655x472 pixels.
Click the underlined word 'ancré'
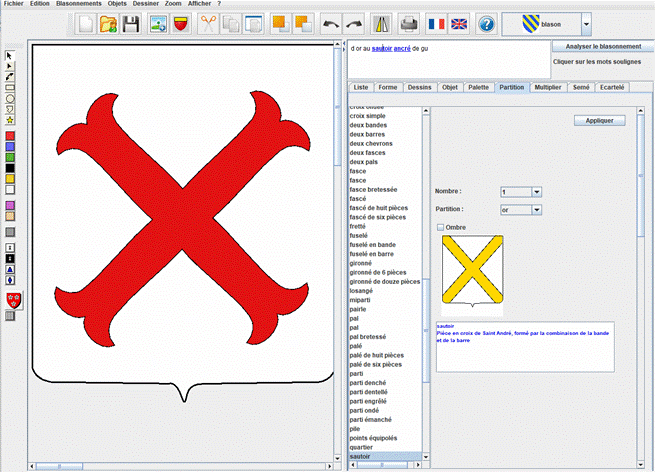pos(402,48)
